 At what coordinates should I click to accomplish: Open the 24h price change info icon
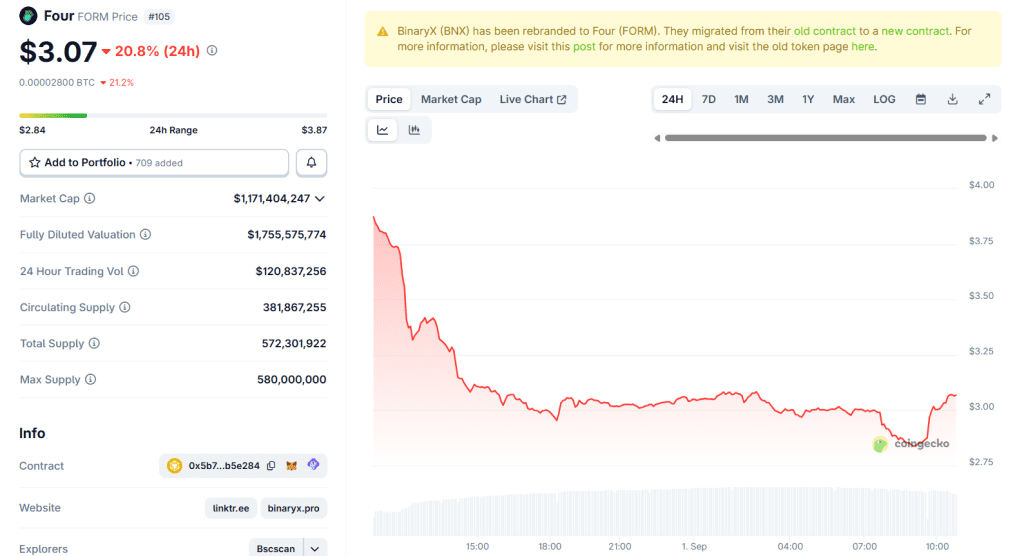pyautogui.click(x=212, y=50)
